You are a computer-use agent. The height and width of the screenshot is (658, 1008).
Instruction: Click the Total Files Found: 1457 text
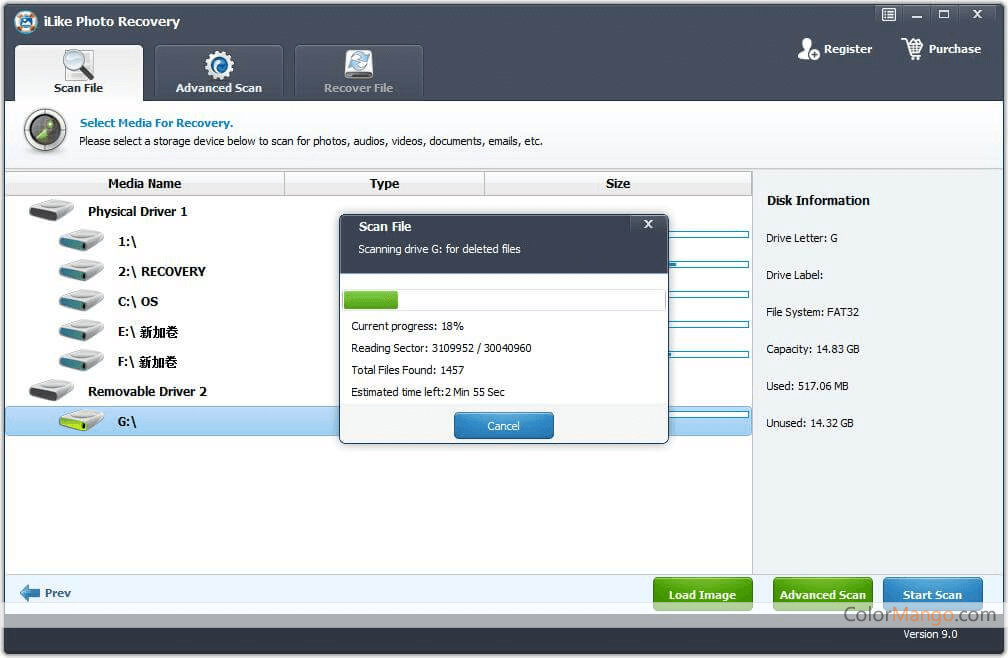click(407, 369)
